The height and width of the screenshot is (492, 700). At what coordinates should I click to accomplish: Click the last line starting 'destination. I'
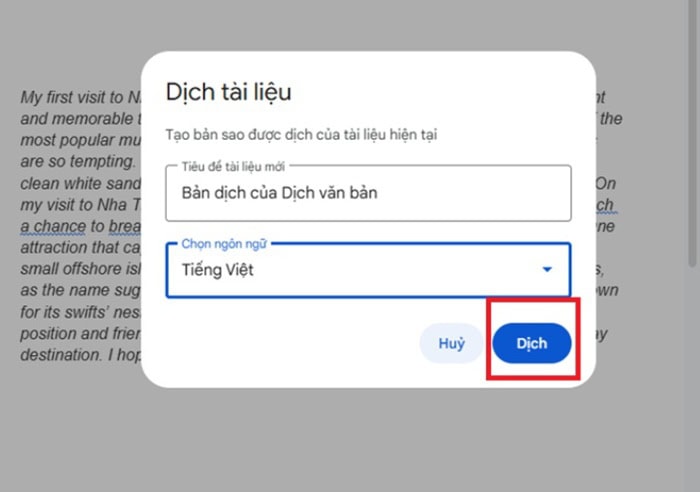click(80, 354)
